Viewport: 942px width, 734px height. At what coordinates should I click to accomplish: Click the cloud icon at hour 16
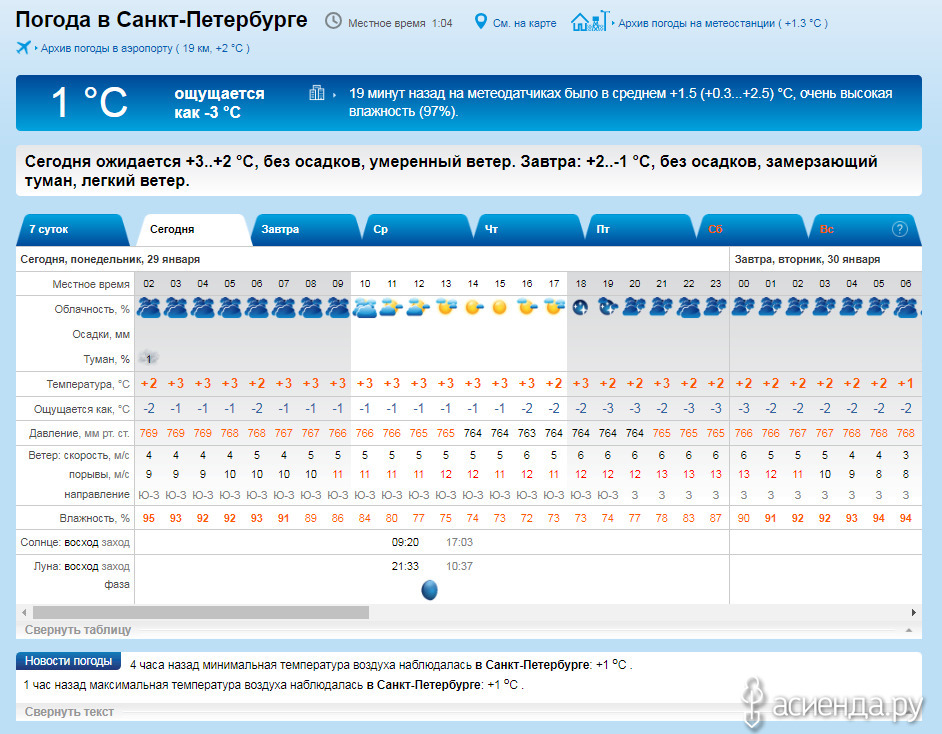pyautogui.click(x=527, y=308)
